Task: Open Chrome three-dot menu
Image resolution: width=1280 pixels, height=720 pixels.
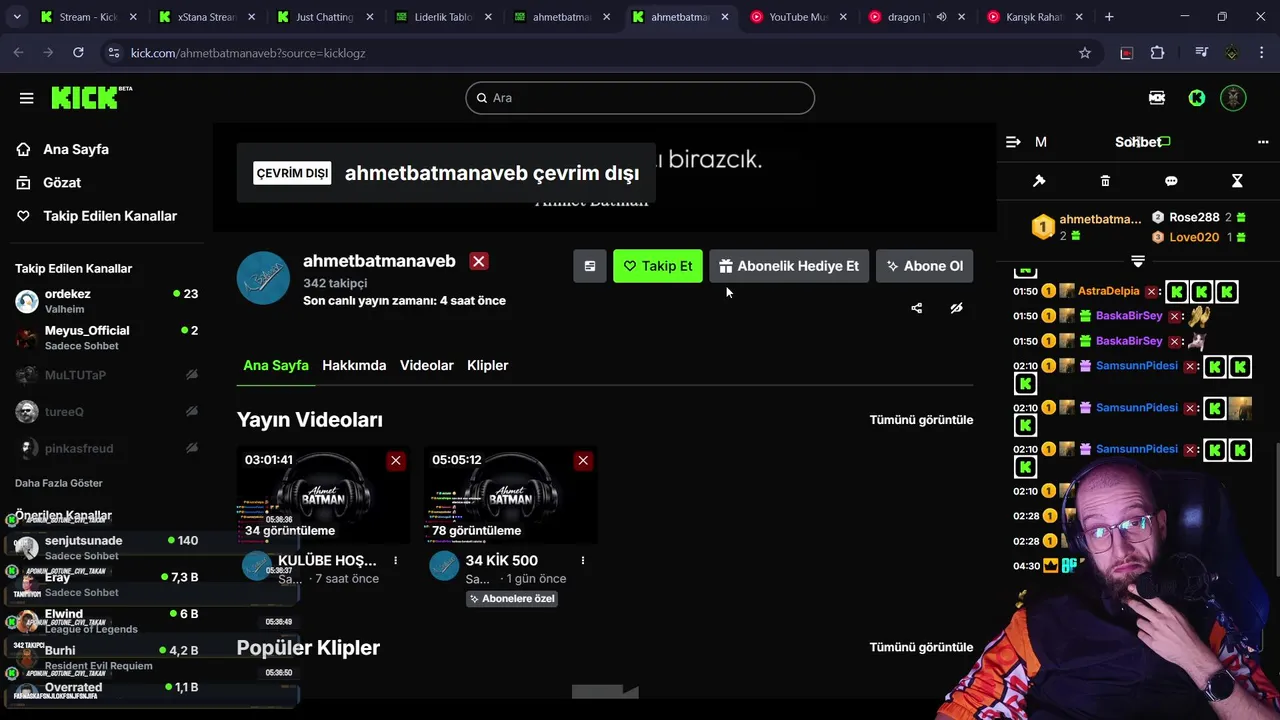Action: tap(1261, 53)
